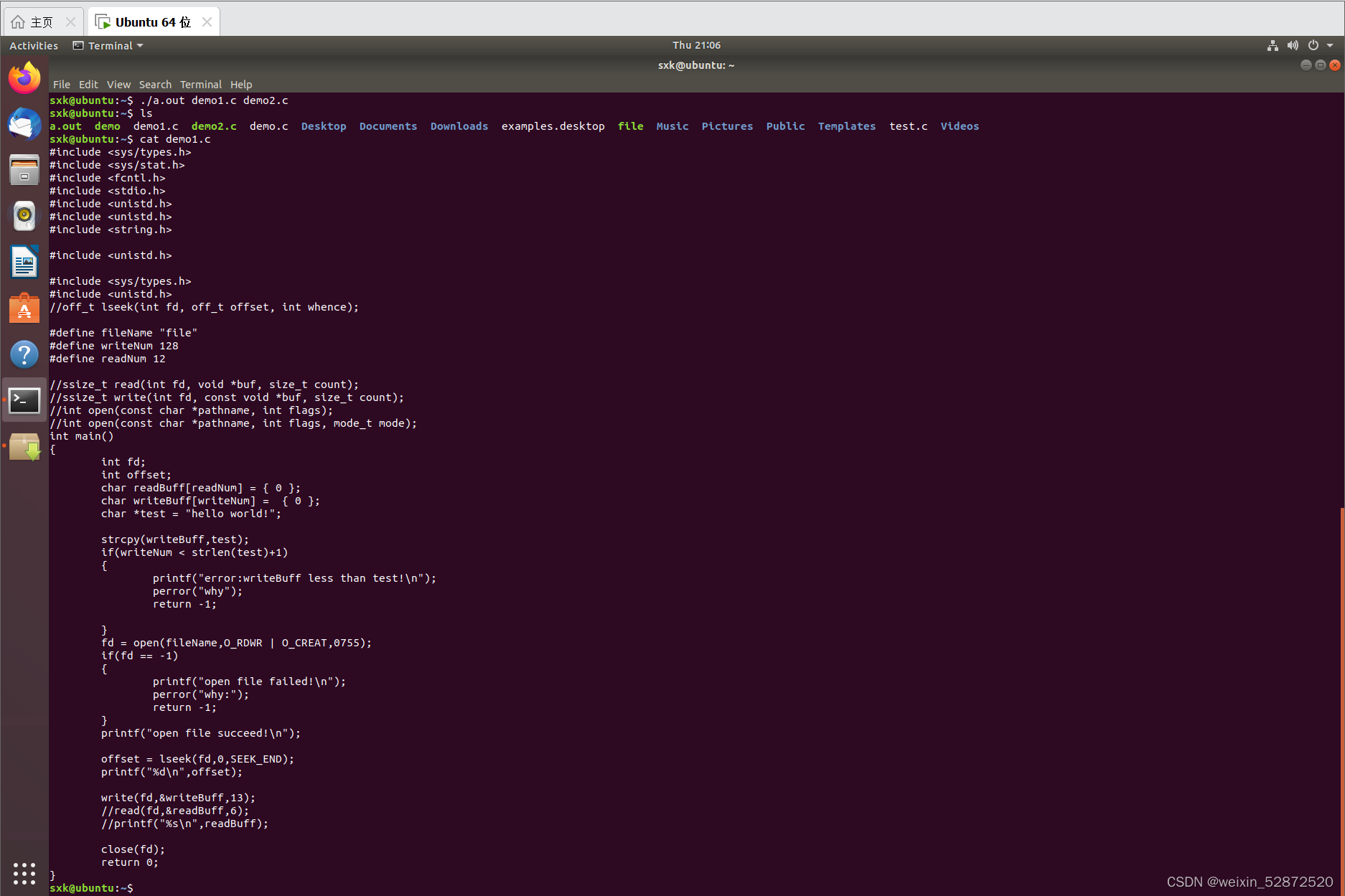
Task: Click the sxk@ubuntu: ~ window title
Action: coord(696,65)
